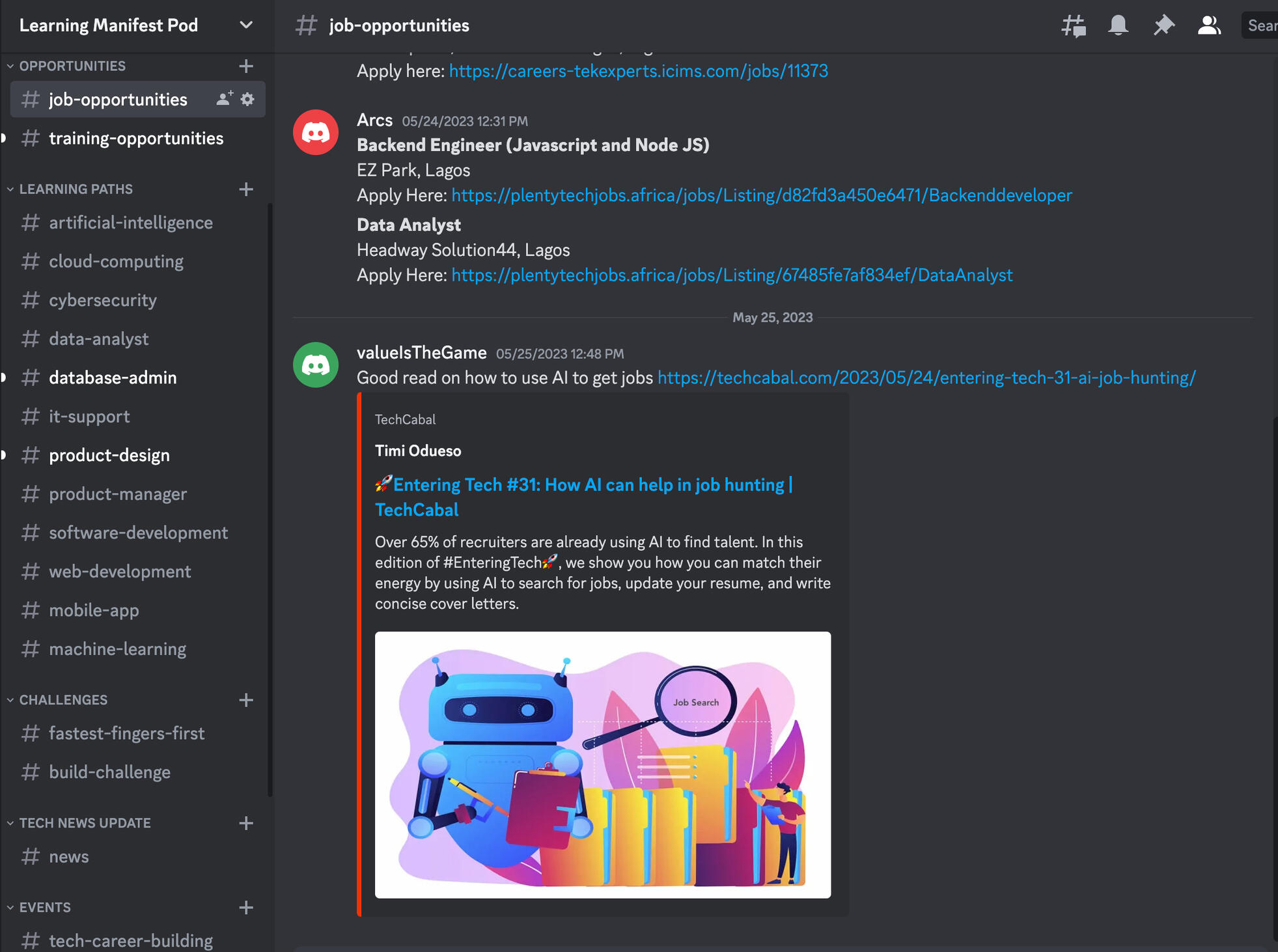Open the cybersecurity channel
Screen dimensions: 1278x952
pyautogui.click(x=103, y=300)
